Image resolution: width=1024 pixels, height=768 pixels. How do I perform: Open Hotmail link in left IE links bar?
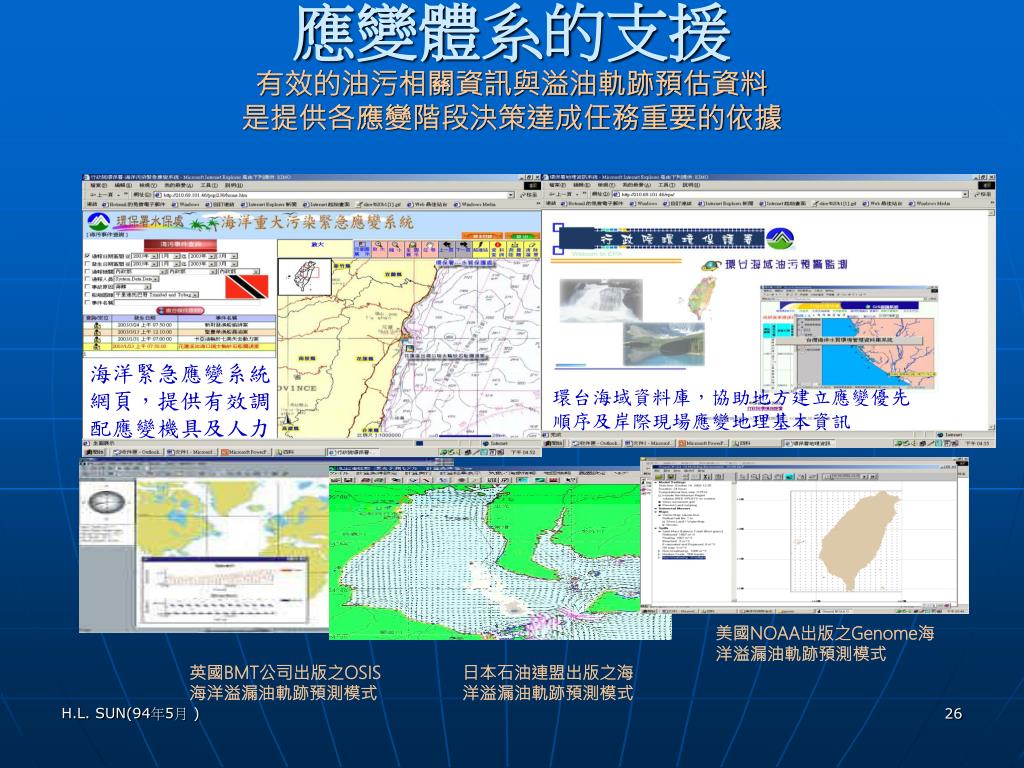coord(133,204)
